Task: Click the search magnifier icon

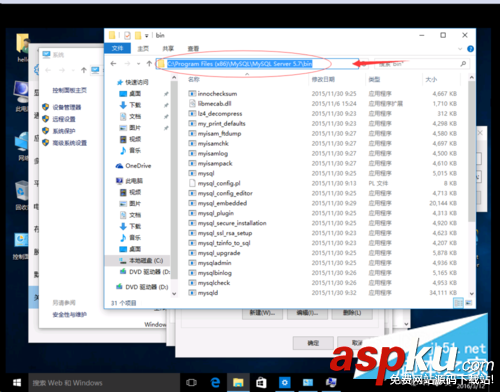Action: click(x=463, y=64)
